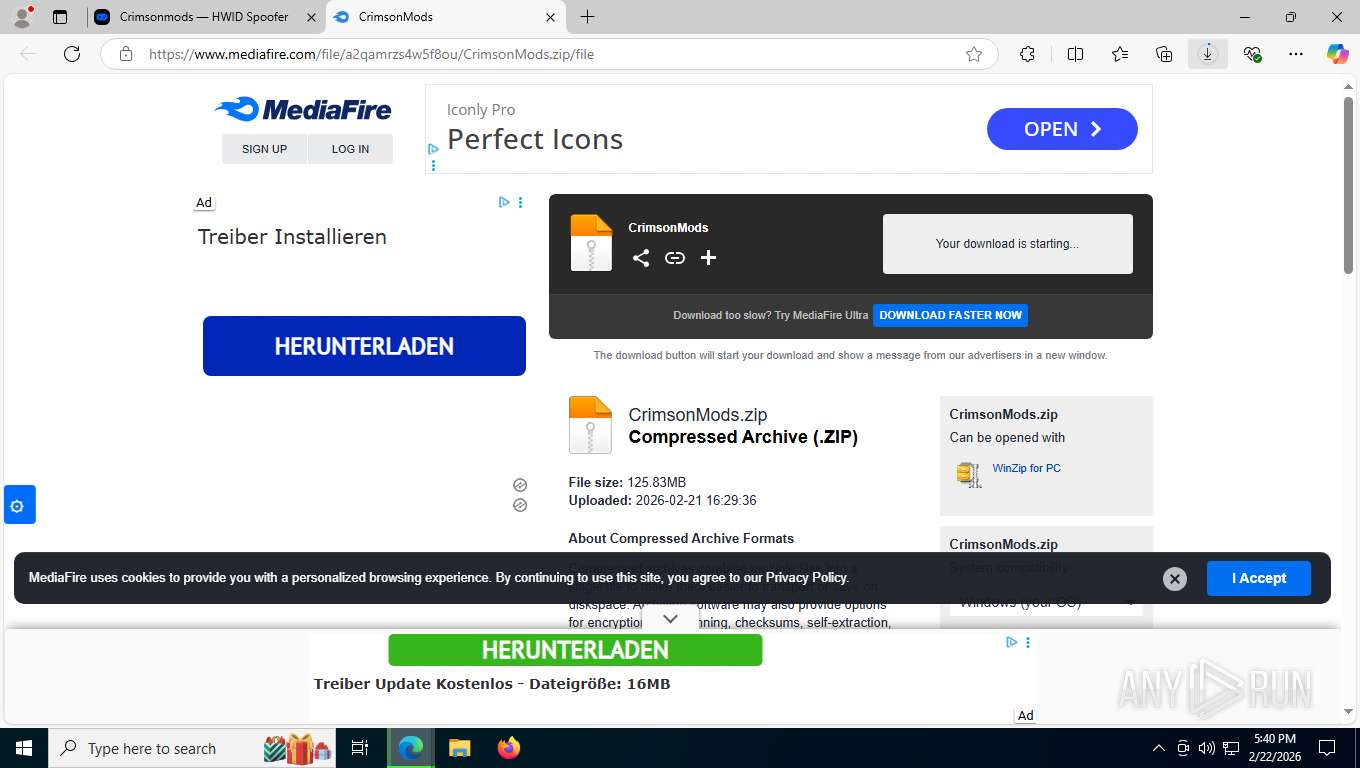Image resolution: width=1360 pixels, height=768 pixels.
Task: Open Browser essentials heart icon
Action: click(1252, 54)
